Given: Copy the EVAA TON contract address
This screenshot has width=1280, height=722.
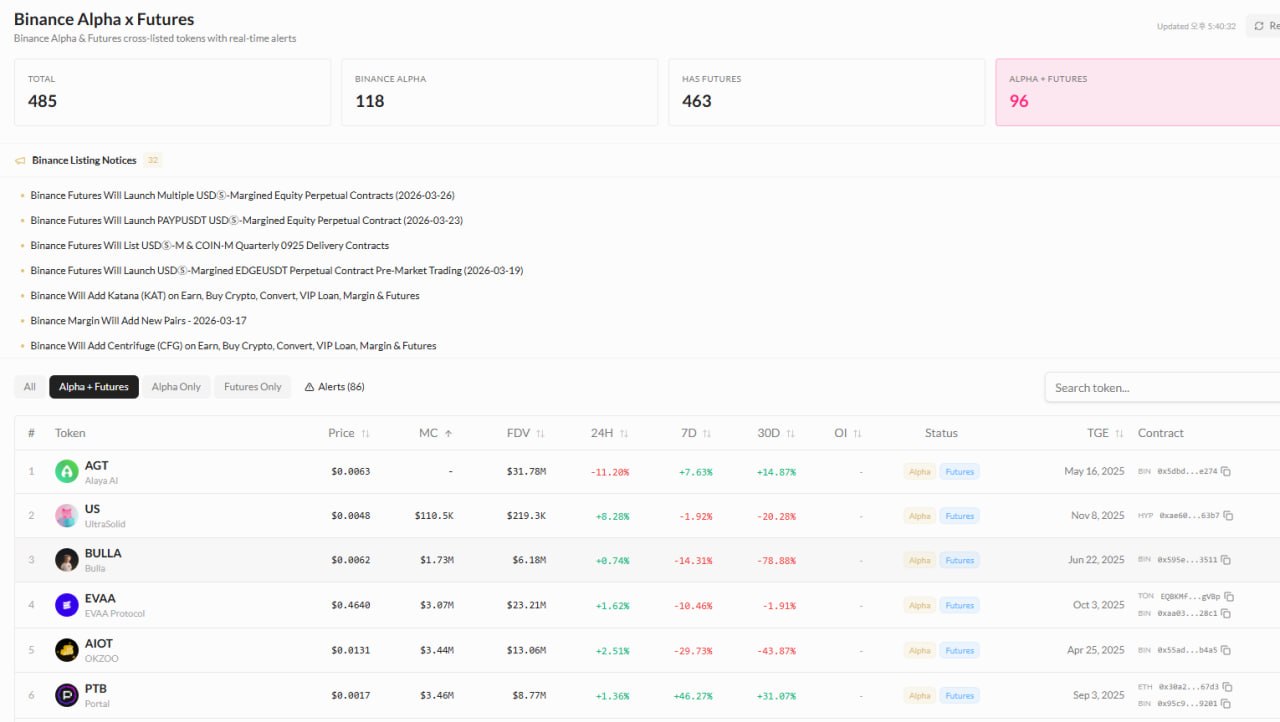Looking at the screenshot, I should [1227, 596].
